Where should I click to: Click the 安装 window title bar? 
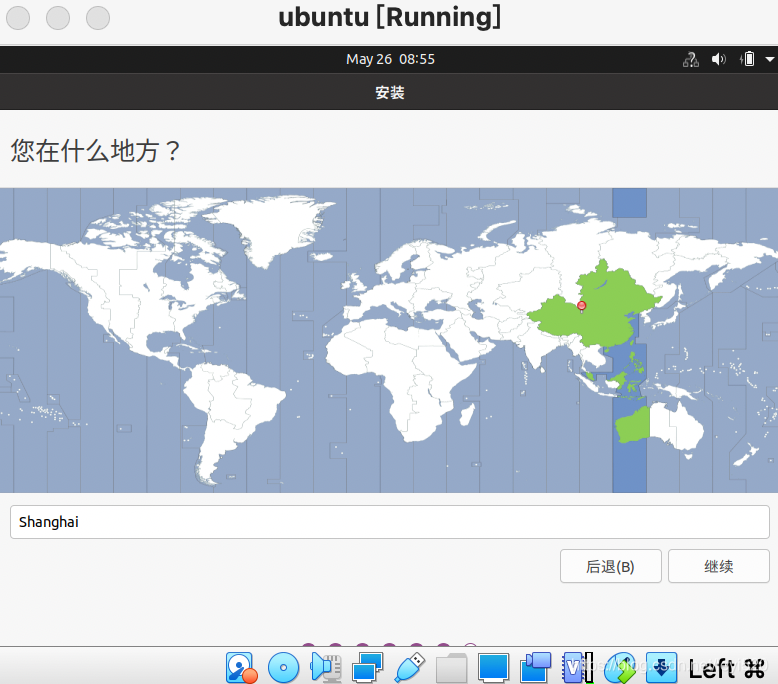[x=389, y=92]
